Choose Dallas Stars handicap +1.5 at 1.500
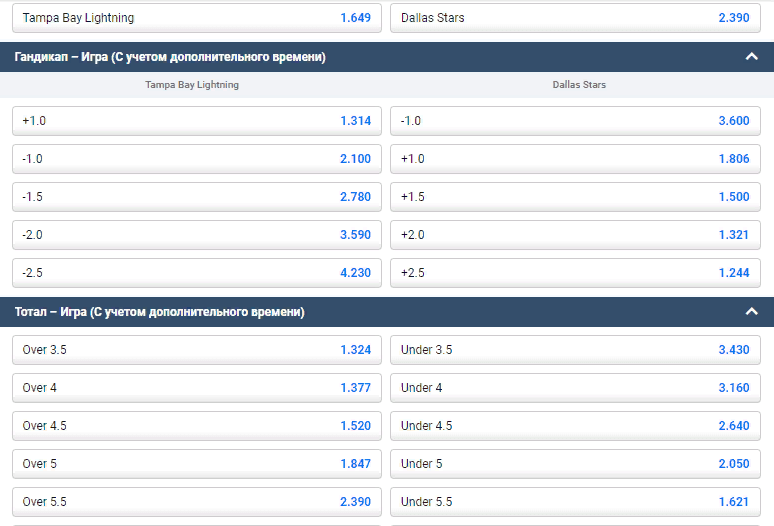 (x=575, y=197)
